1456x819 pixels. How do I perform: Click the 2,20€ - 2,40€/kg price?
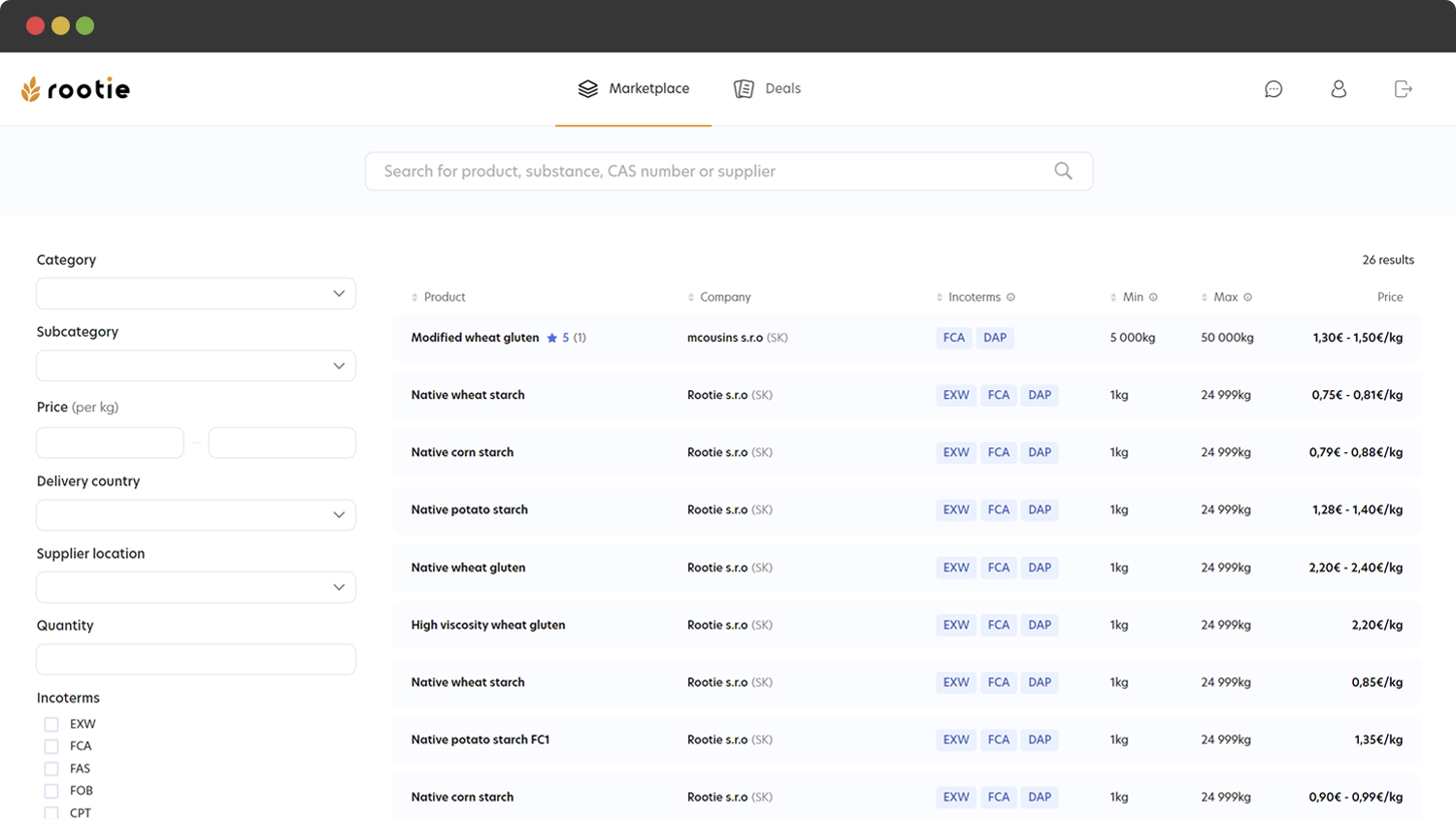click(x=1356, y=568)
